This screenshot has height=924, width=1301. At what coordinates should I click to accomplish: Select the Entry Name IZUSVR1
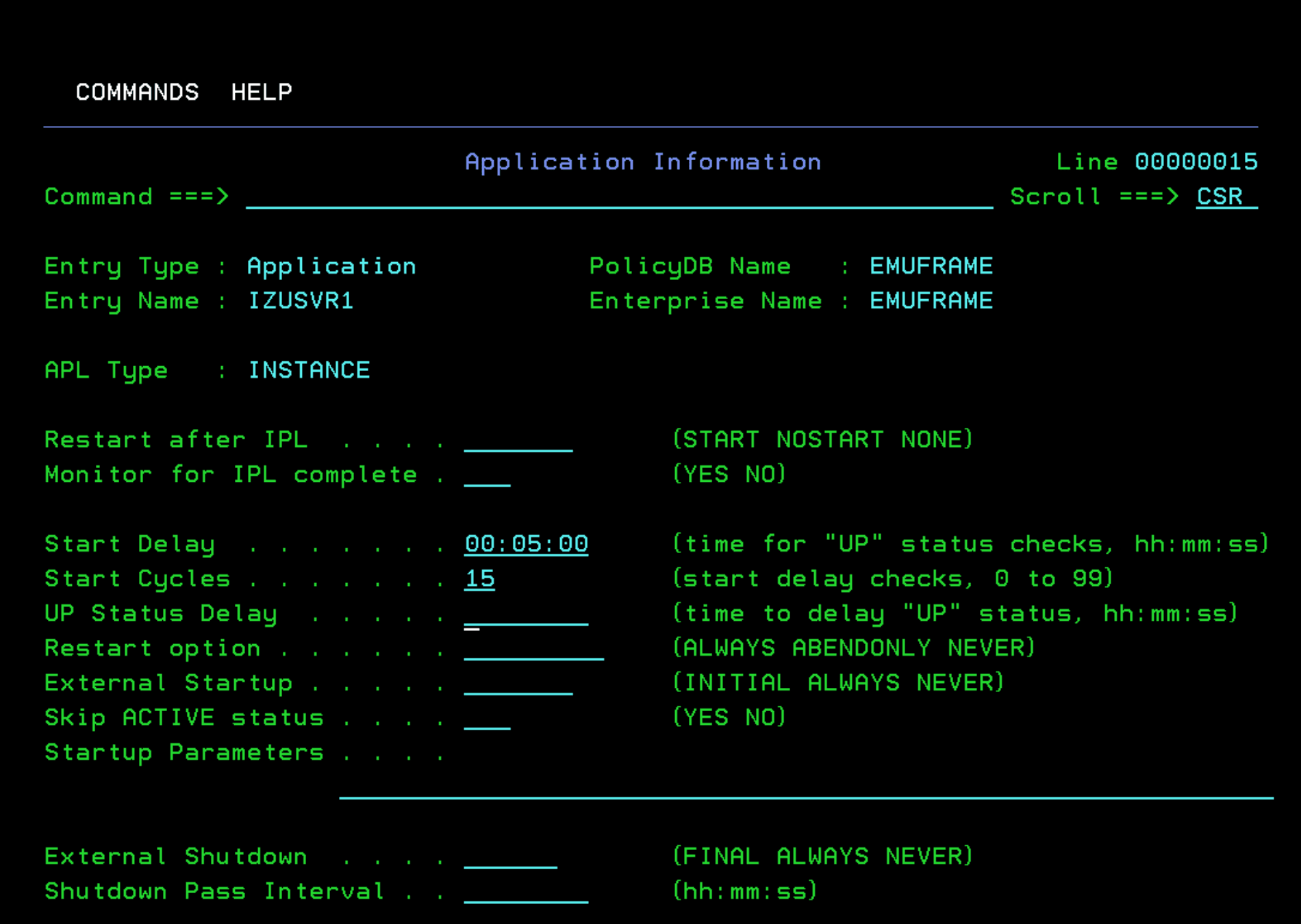[x=300, y=301]
